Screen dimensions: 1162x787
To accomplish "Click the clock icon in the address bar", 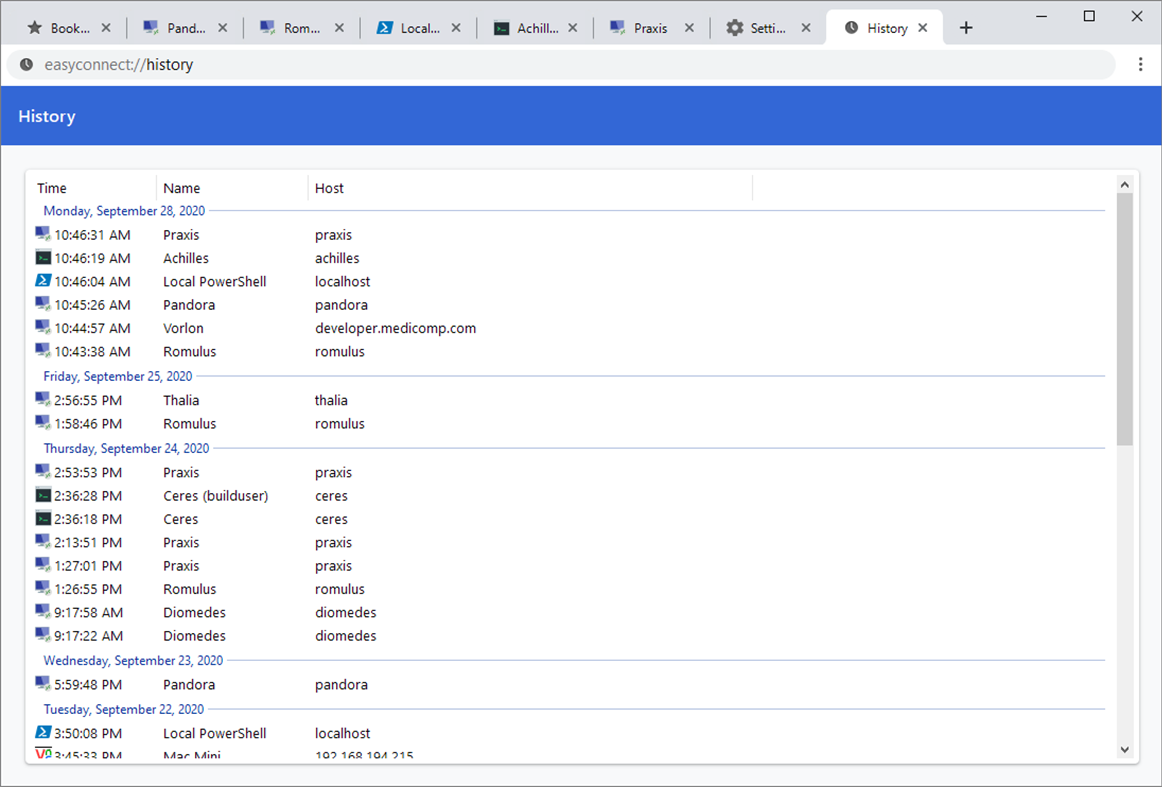I will [x=27, y=64].
